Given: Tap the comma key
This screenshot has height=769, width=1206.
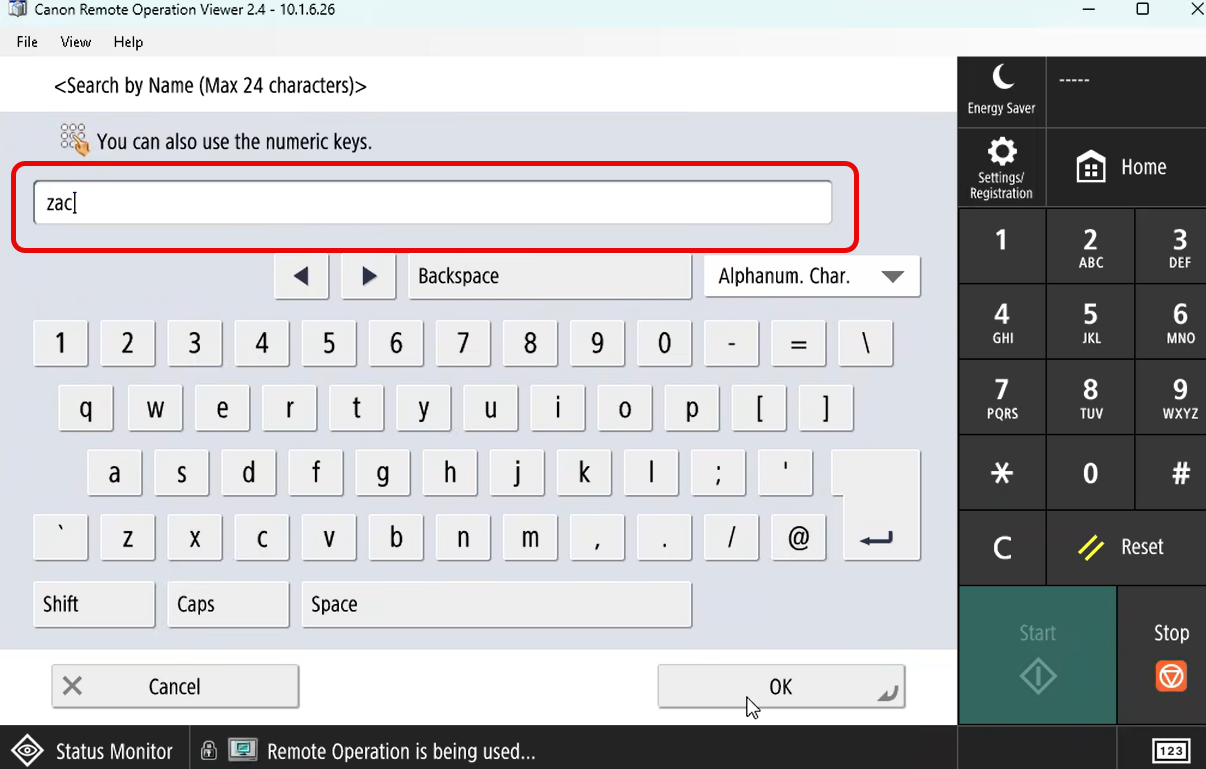Looking at the screenshot, I should 597,538.
